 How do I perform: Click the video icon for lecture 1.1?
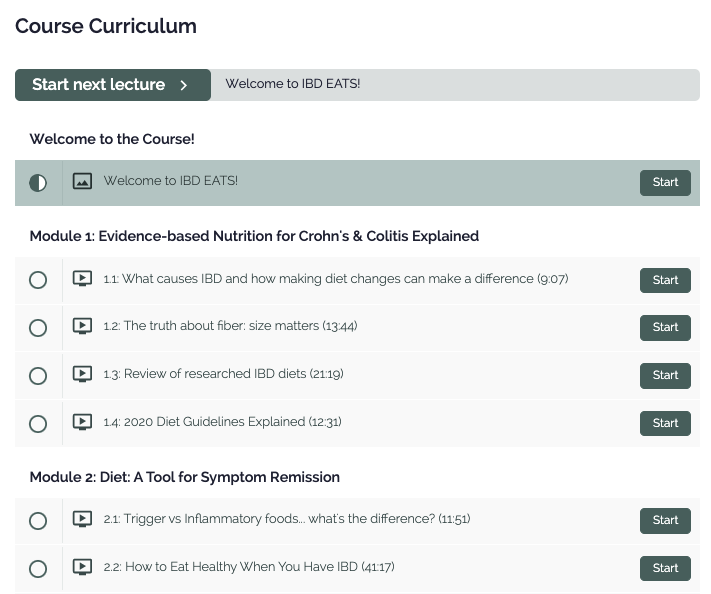tap(82, 278)
